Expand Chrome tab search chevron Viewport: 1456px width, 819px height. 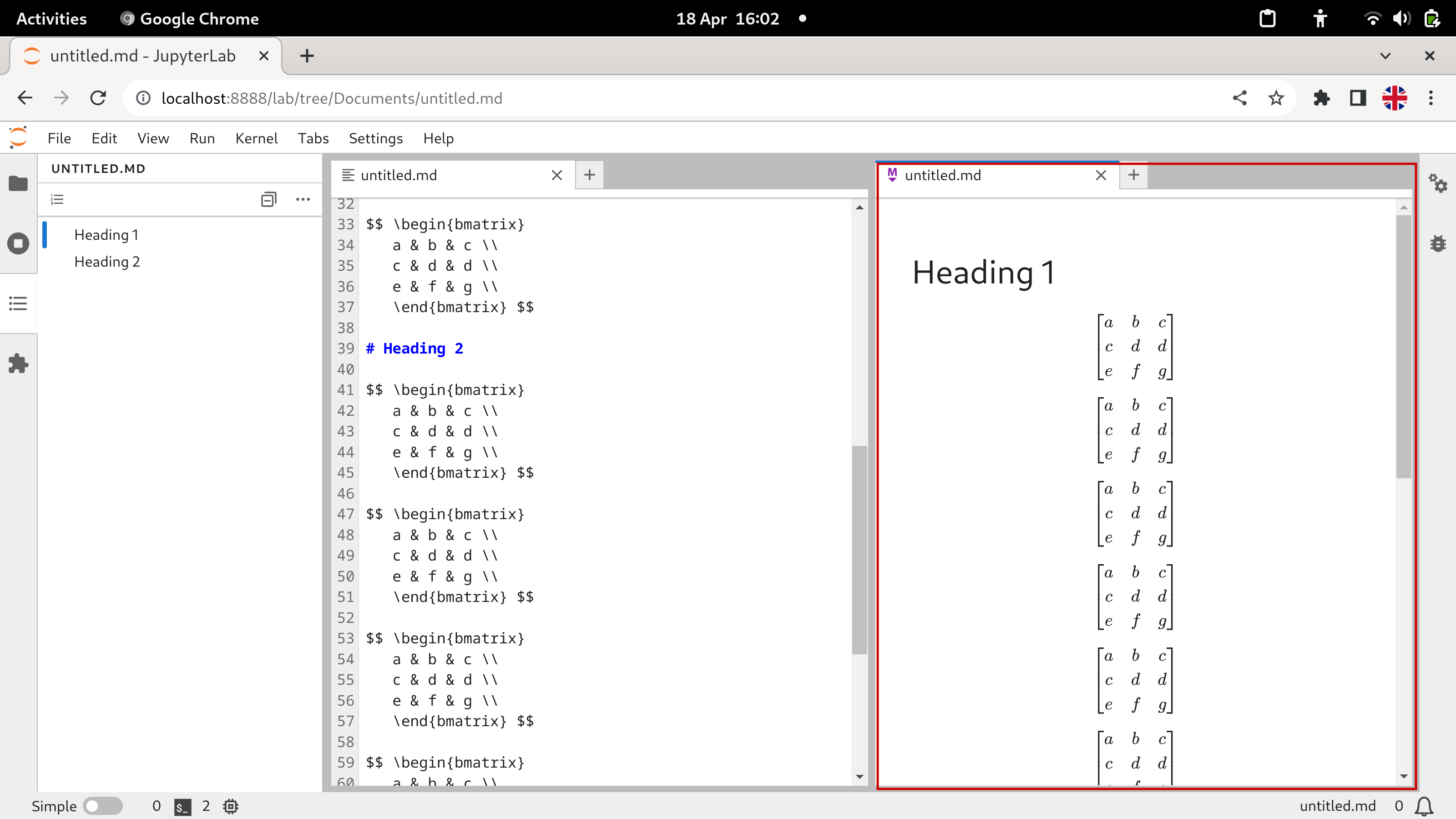click(x=1385, y=56)
